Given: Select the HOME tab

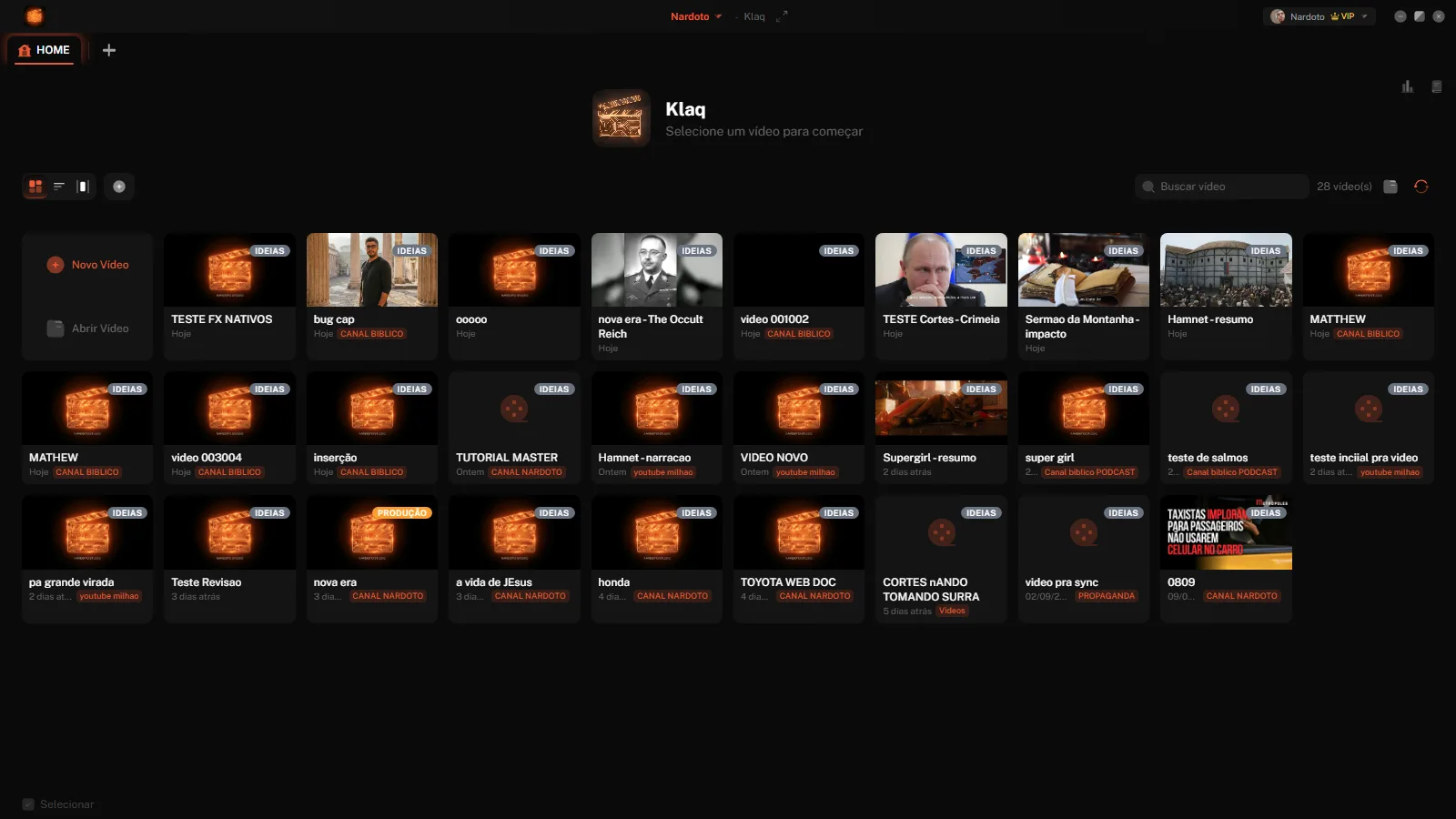Looking at the screenshot, I should pyautogui.click(x=45, y=50).
